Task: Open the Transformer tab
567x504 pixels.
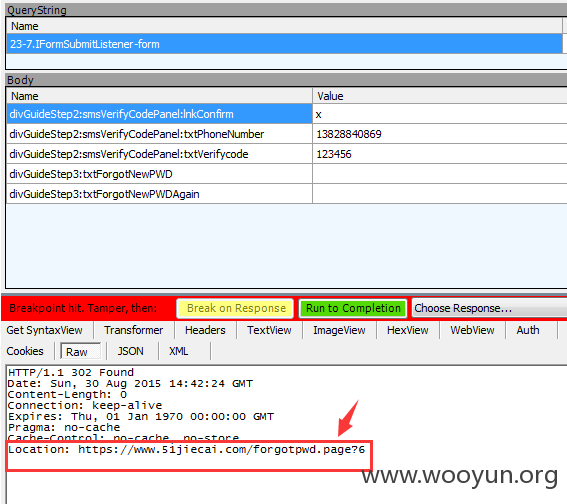Action: (134, 330)
